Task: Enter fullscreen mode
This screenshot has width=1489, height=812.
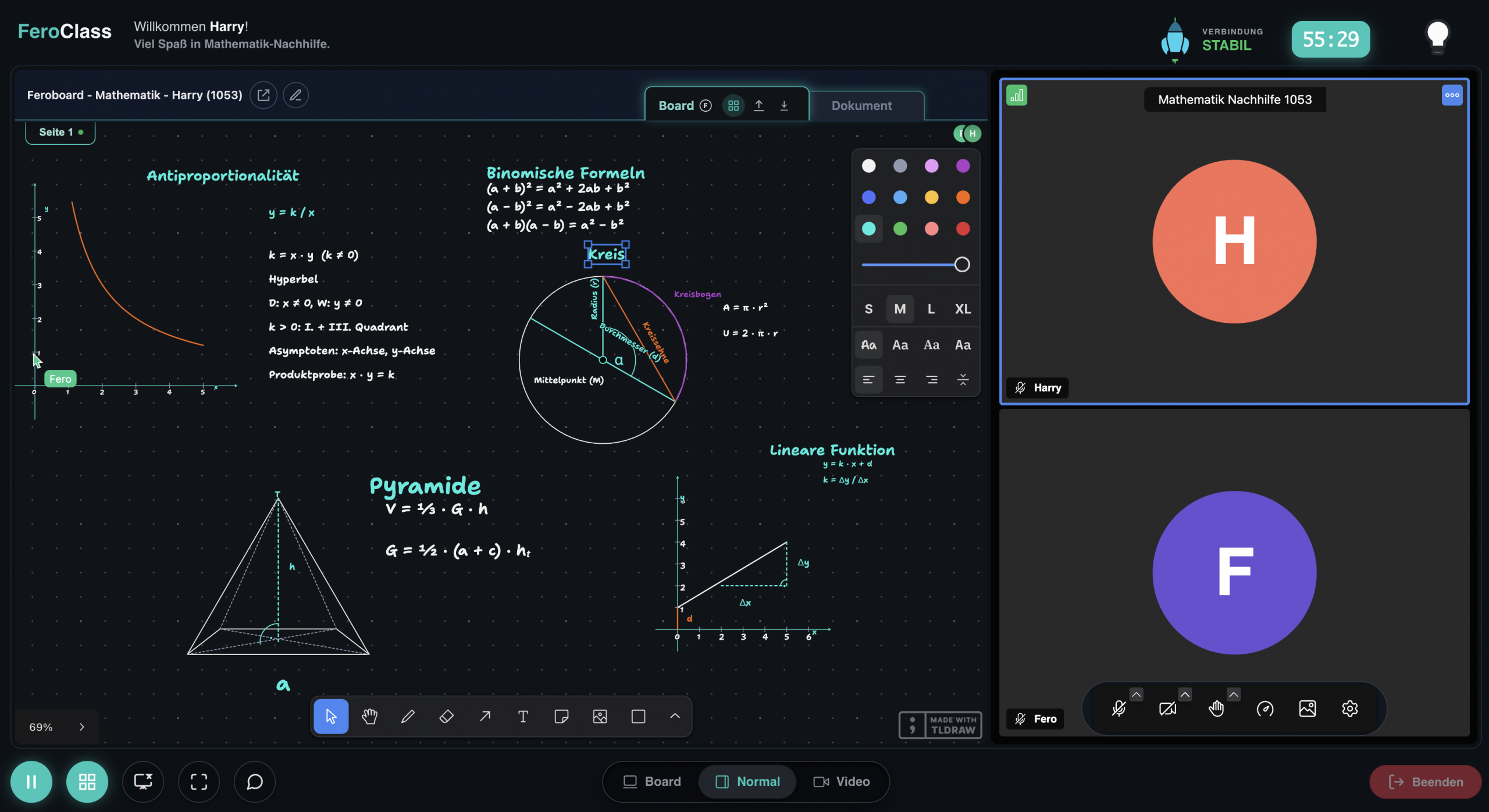Action: [199, 782]
